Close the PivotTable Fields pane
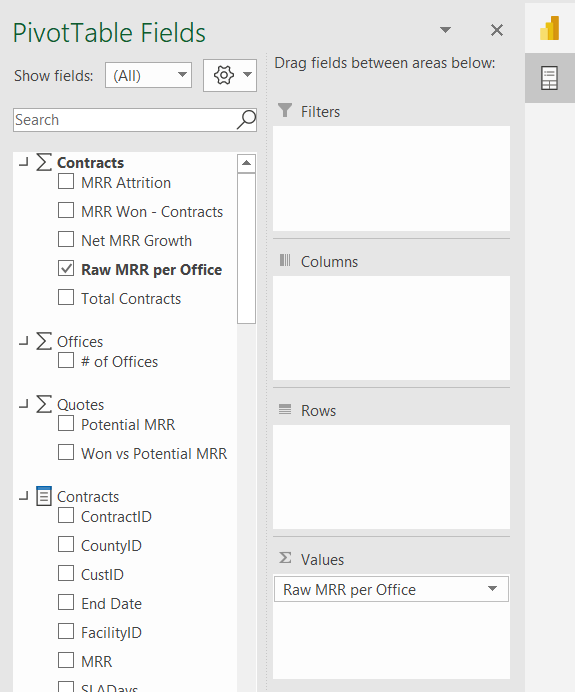The height and width of the screenshot is (692, 577). pyautogui.click(x=497, y=30)
